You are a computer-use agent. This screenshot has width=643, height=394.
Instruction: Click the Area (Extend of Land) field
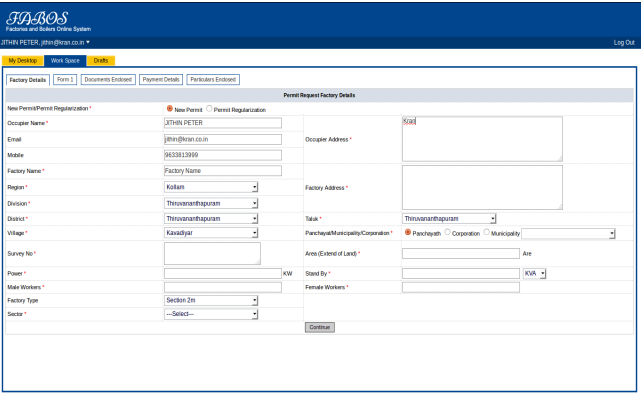tap(461, 254)
